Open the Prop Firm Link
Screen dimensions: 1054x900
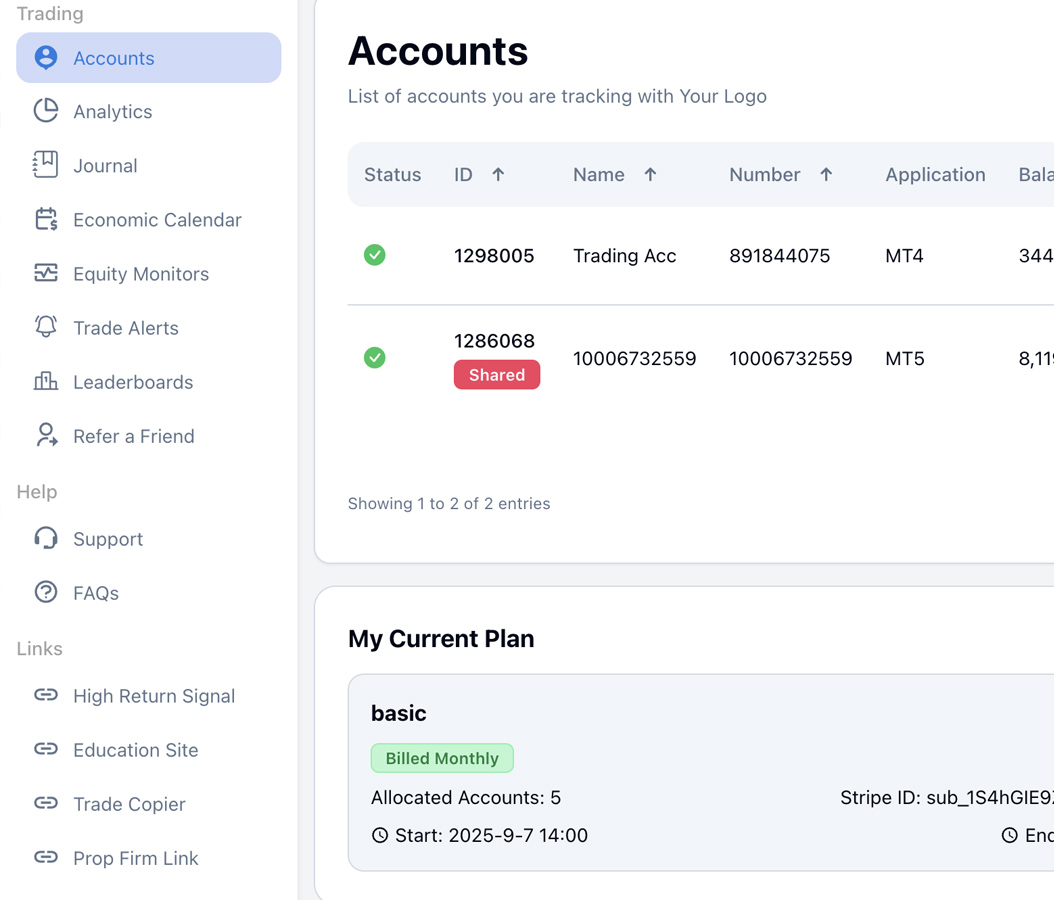coord(135,858)
